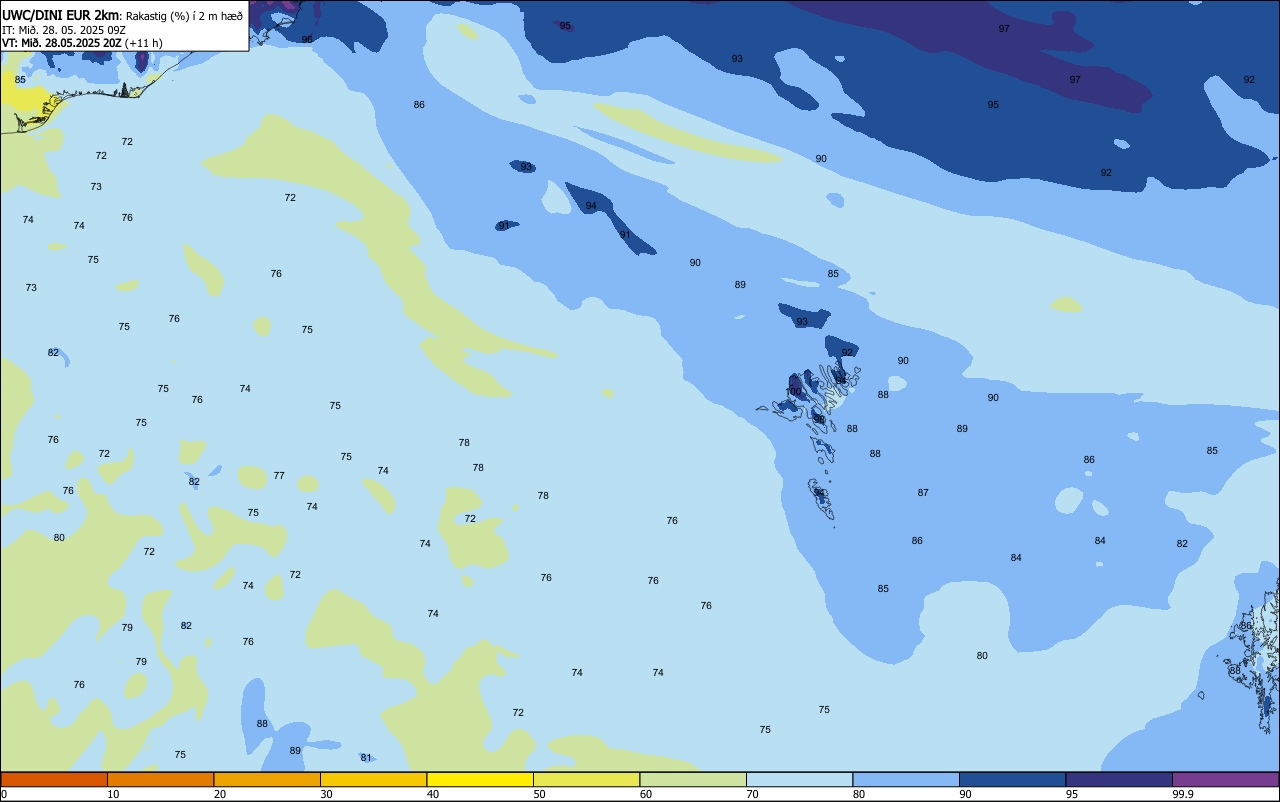Click the legend tick label '20'
The width and height of the screenshot is (1280, 802).
pyautogui.click(x=220, y=794)
